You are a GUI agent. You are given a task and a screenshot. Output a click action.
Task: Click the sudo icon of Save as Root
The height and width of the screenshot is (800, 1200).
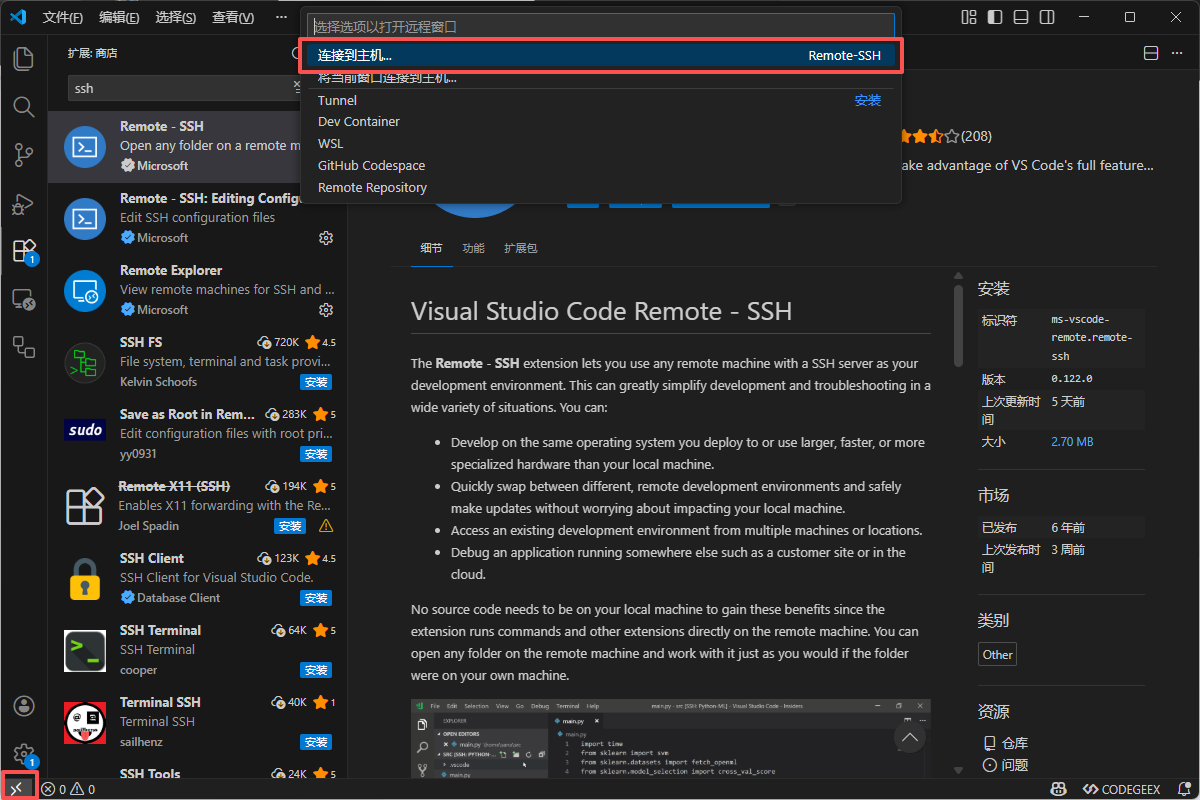[x=85, y=431]
